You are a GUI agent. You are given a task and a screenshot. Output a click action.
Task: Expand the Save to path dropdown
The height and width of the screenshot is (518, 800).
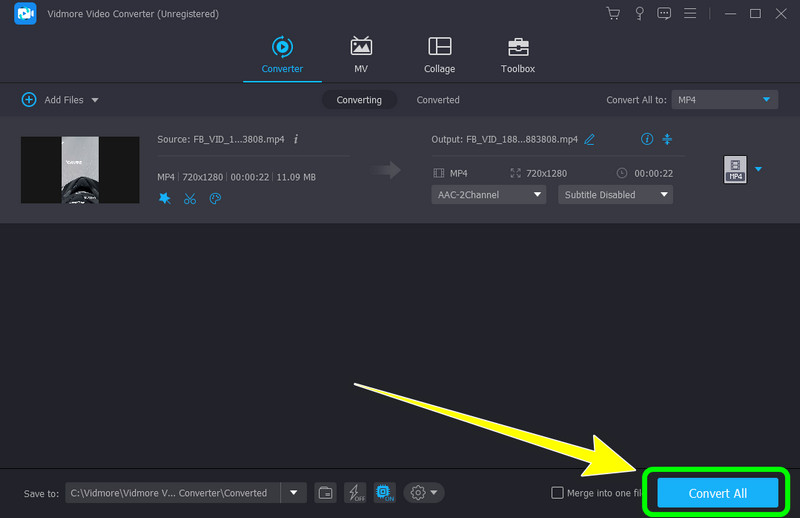pos(293,492)
